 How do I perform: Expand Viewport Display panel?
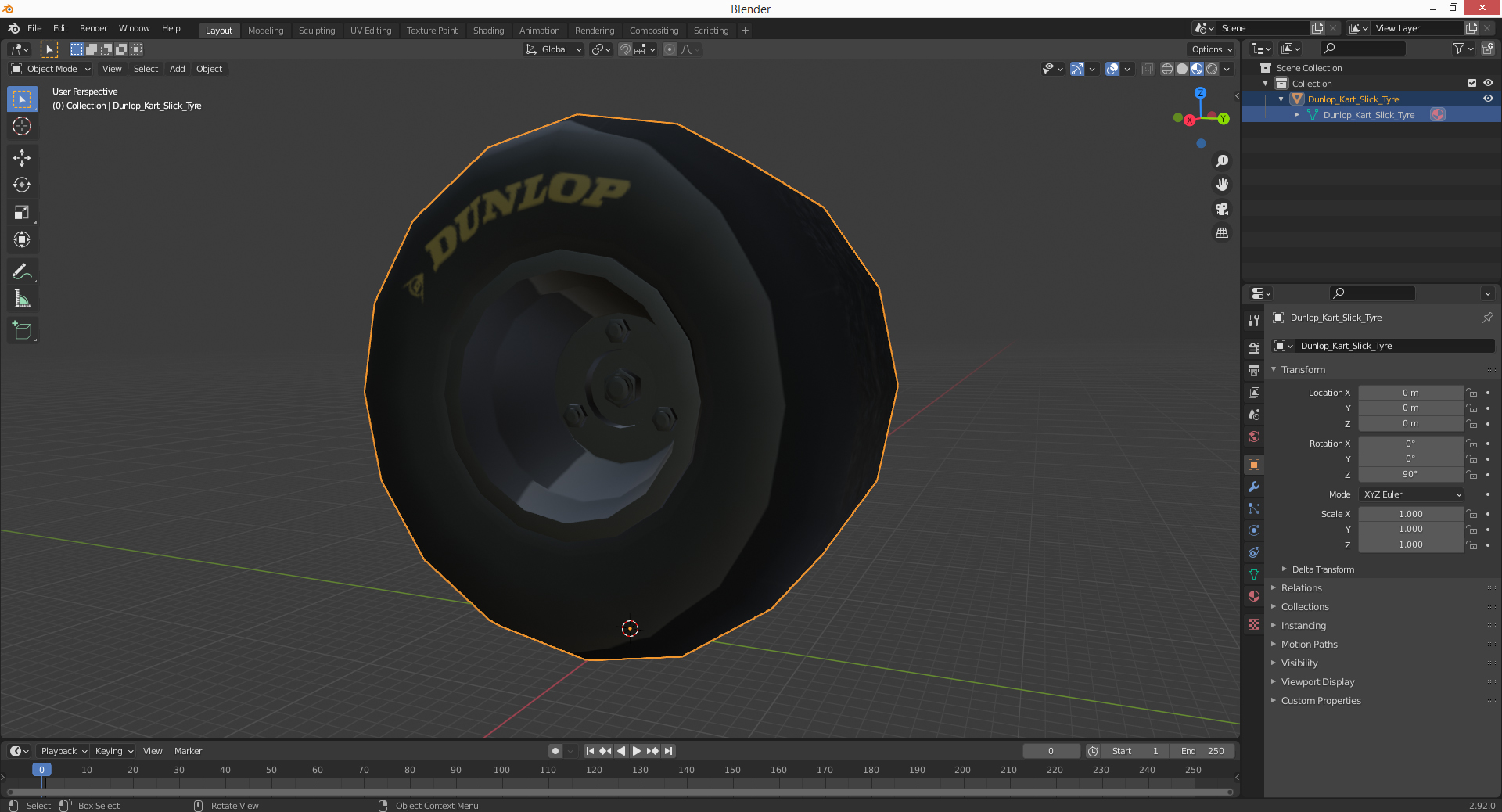[x=1317, y=682]
